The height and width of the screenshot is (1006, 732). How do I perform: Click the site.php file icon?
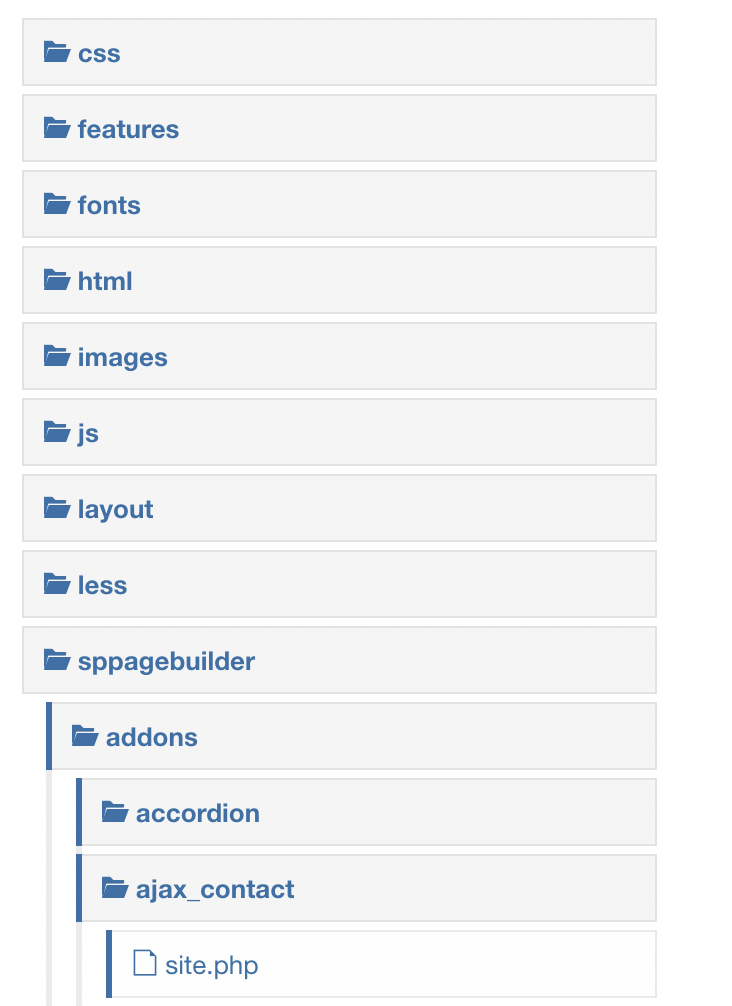pyautogui.click(x=145, y=964)
